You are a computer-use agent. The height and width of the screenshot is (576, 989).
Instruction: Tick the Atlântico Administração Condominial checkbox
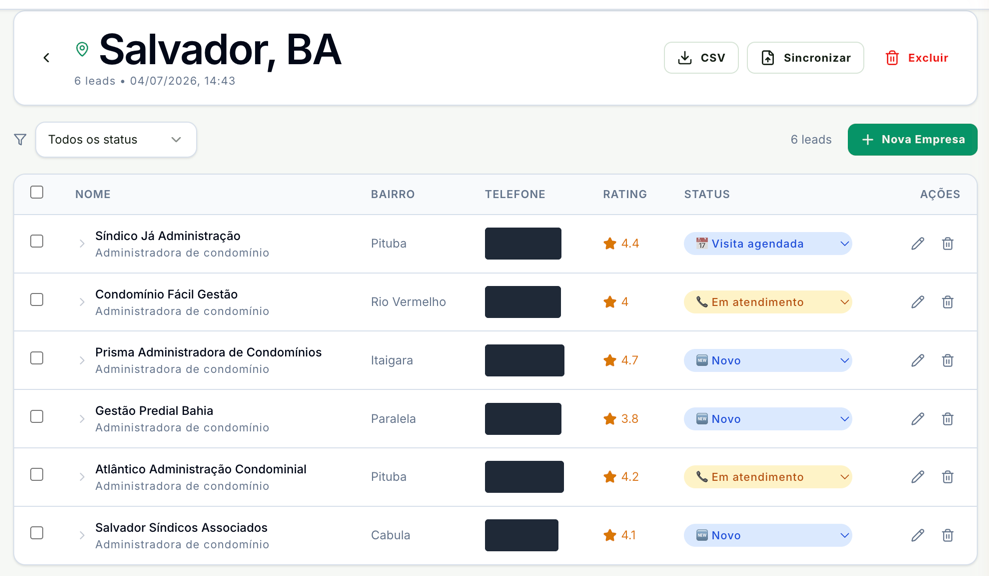[37, 475]
